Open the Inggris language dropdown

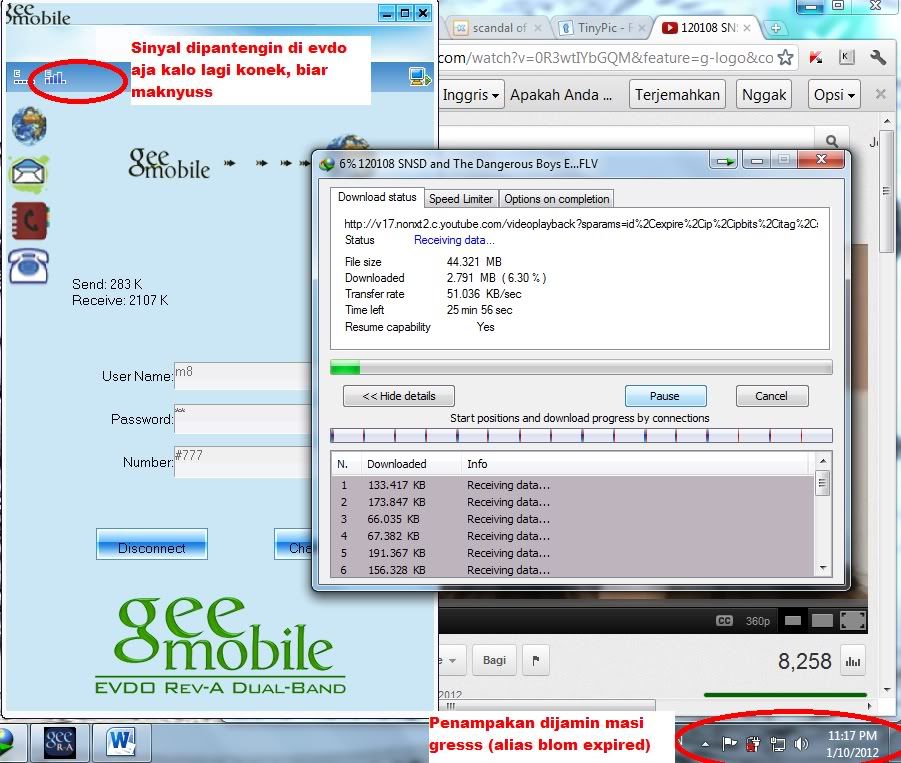coord(470,95)
